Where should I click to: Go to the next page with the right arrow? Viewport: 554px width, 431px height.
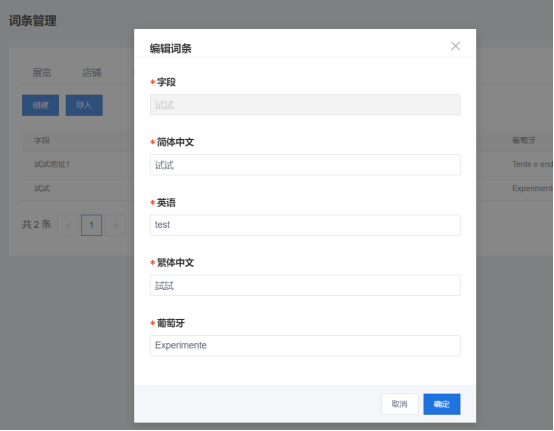coord(115,225)
